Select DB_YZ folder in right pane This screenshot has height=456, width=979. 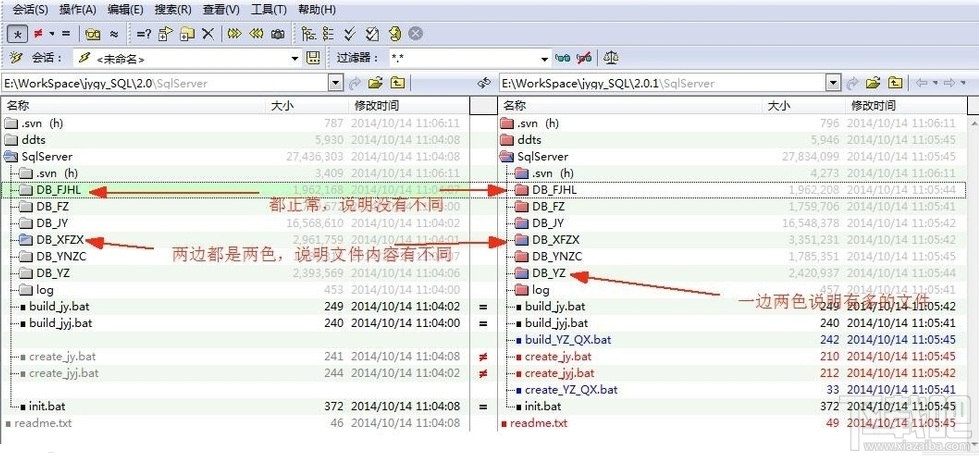(549, 273)
